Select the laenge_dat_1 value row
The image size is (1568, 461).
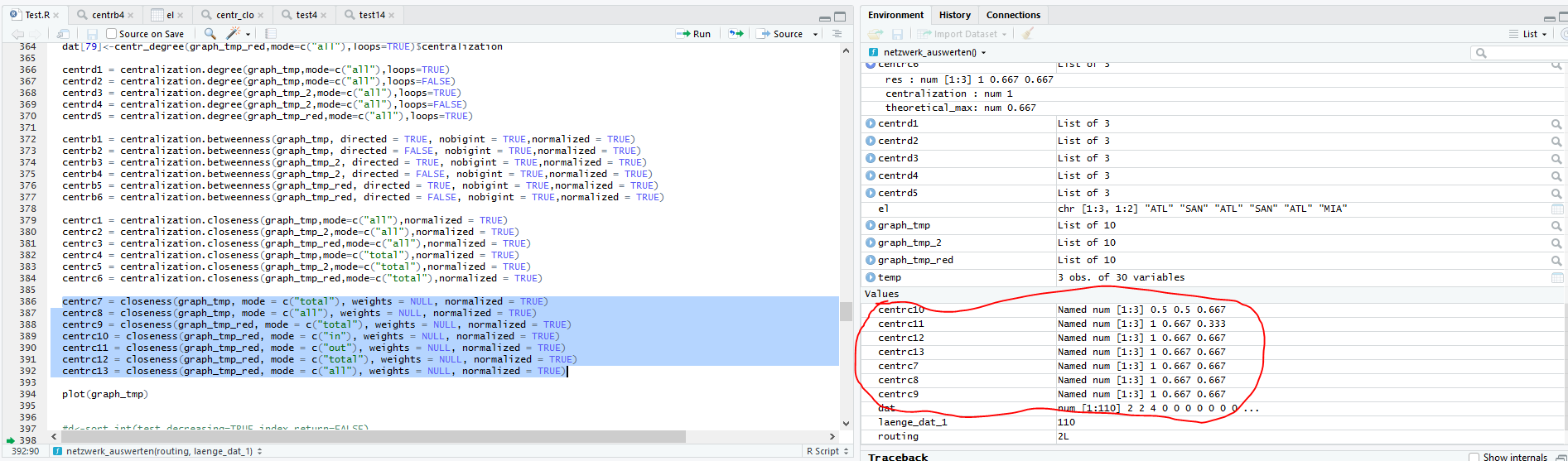tap(1213, 422)
